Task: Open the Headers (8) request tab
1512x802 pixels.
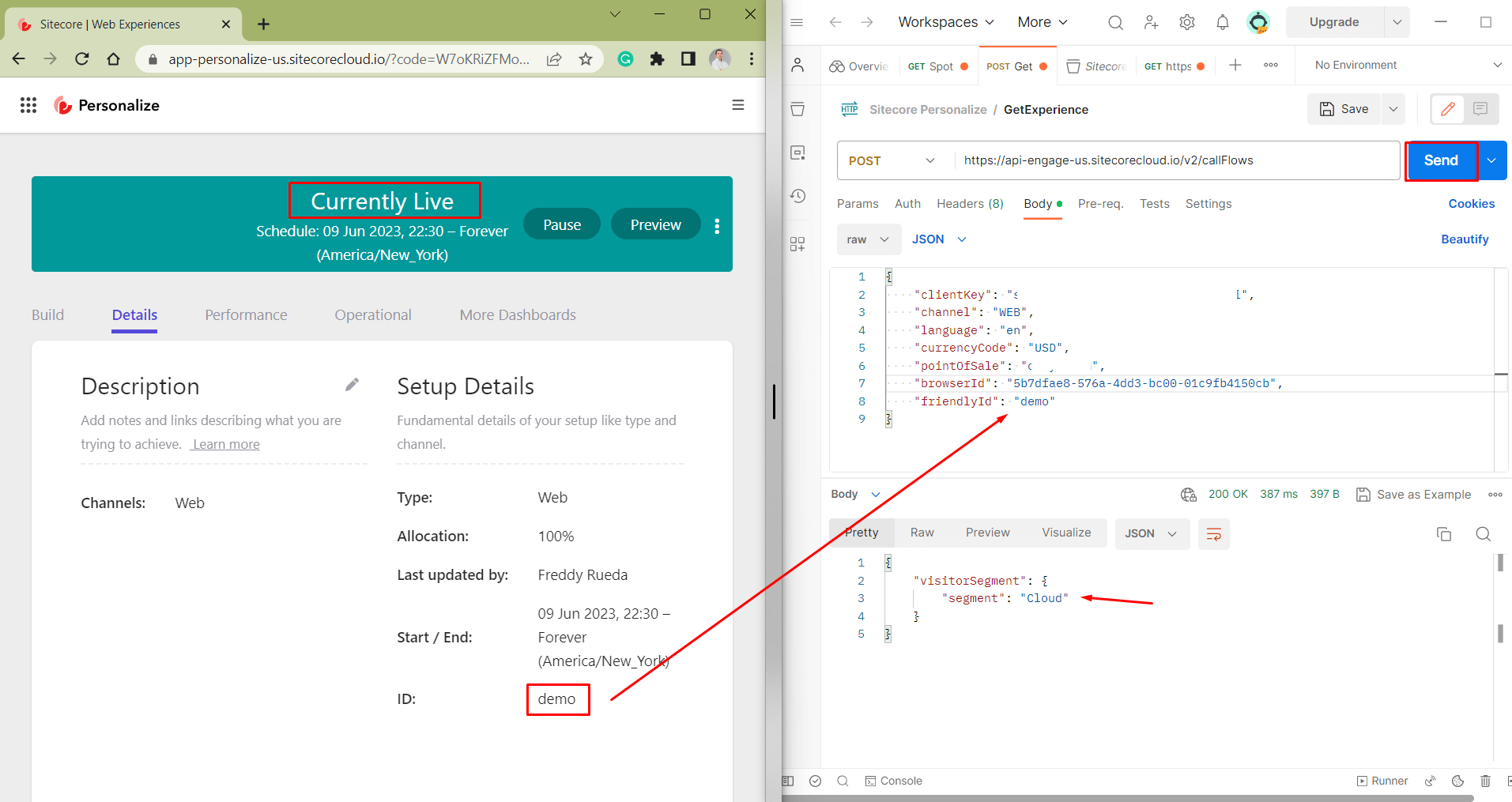Action: 970,204
